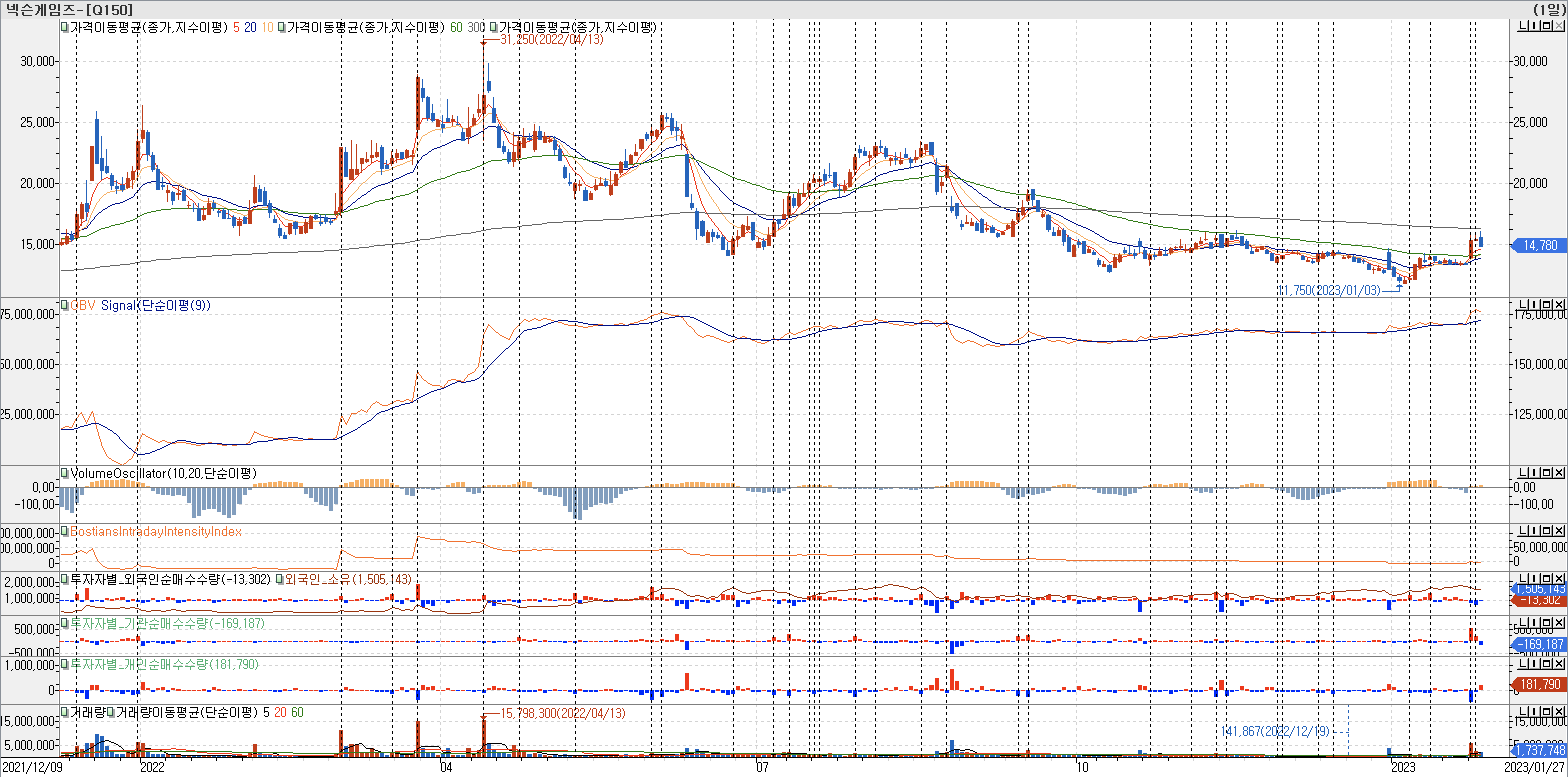1568x777 pixels.
Task: Close the VolumeOscillator panel
Action: click(x=1558, y=472)
